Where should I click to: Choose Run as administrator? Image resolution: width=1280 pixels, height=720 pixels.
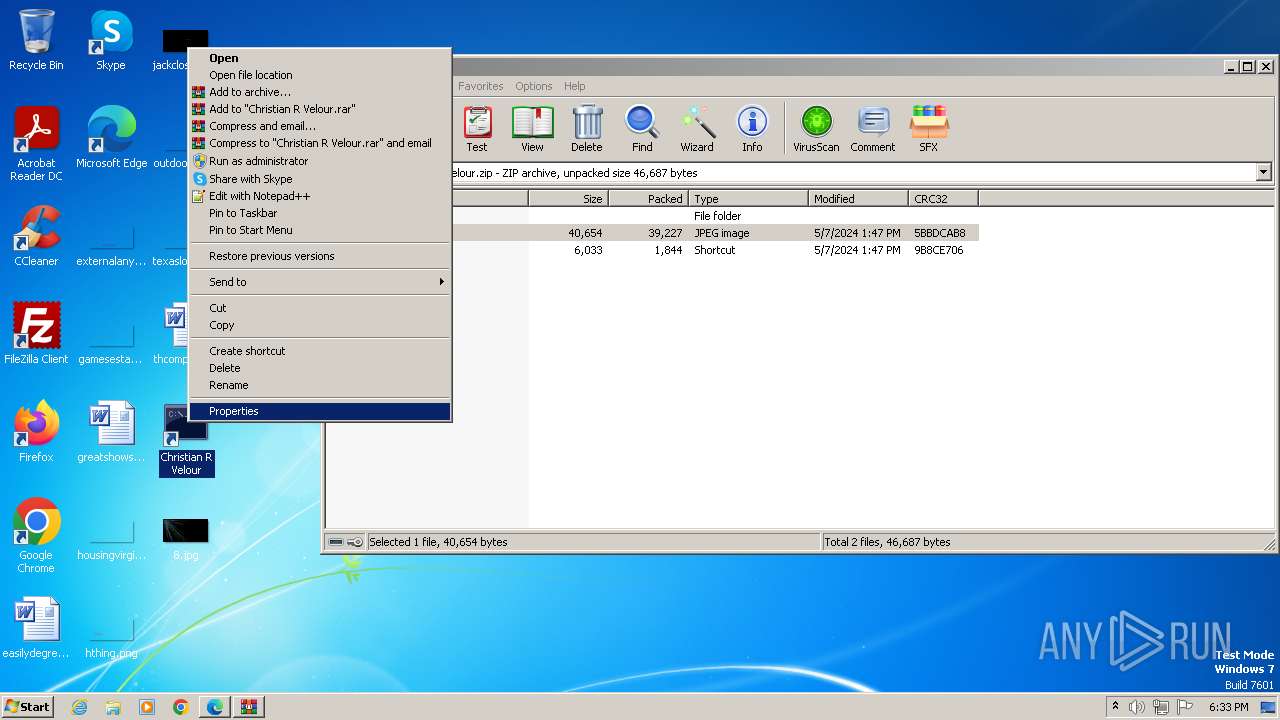pos(320,161)
